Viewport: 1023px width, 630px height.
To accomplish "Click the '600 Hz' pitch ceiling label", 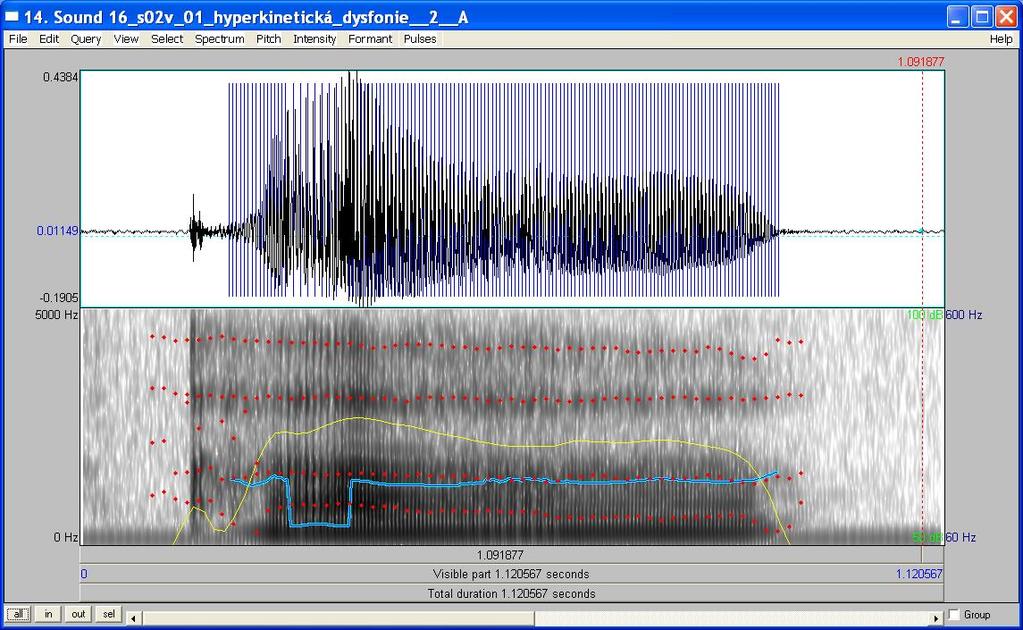I will (x=964, y=315).
